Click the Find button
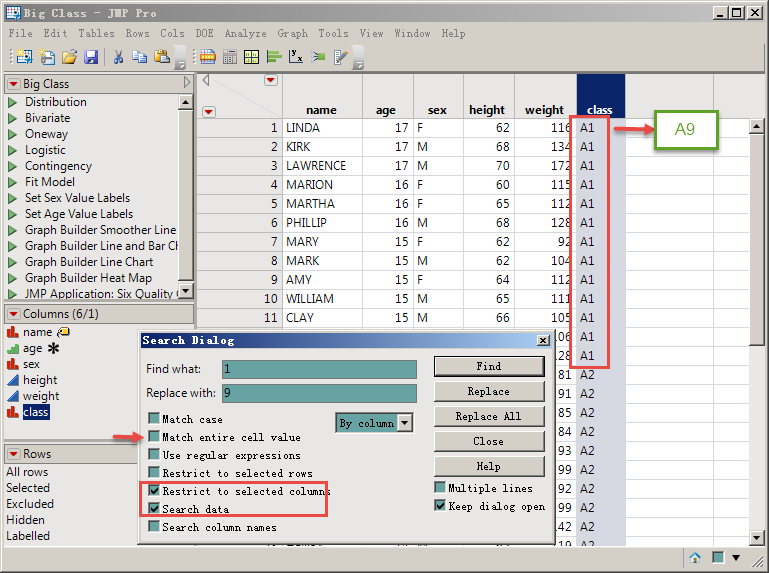 coord(488,367)
